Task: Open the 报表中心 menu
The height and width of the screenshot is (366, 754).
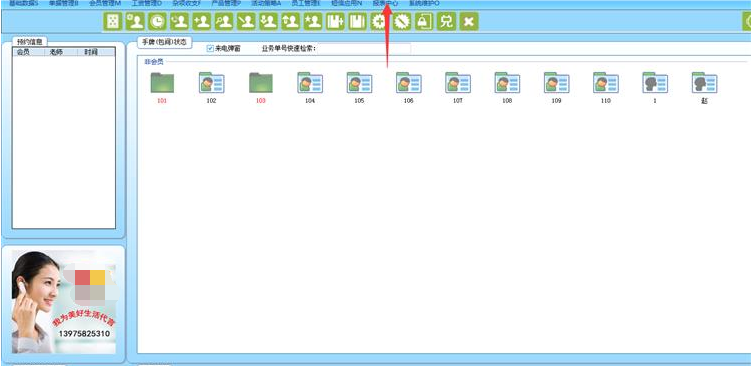Action: (385, 3)
